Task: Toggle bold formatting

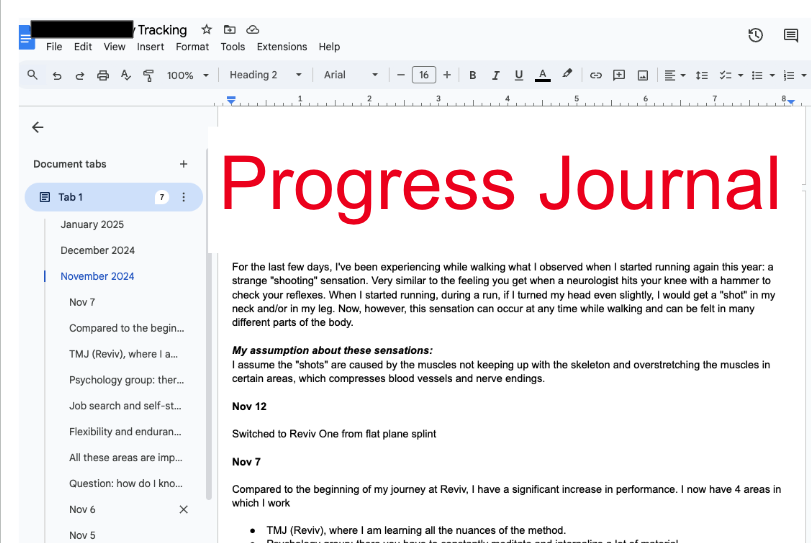Action: coord(472,75)
